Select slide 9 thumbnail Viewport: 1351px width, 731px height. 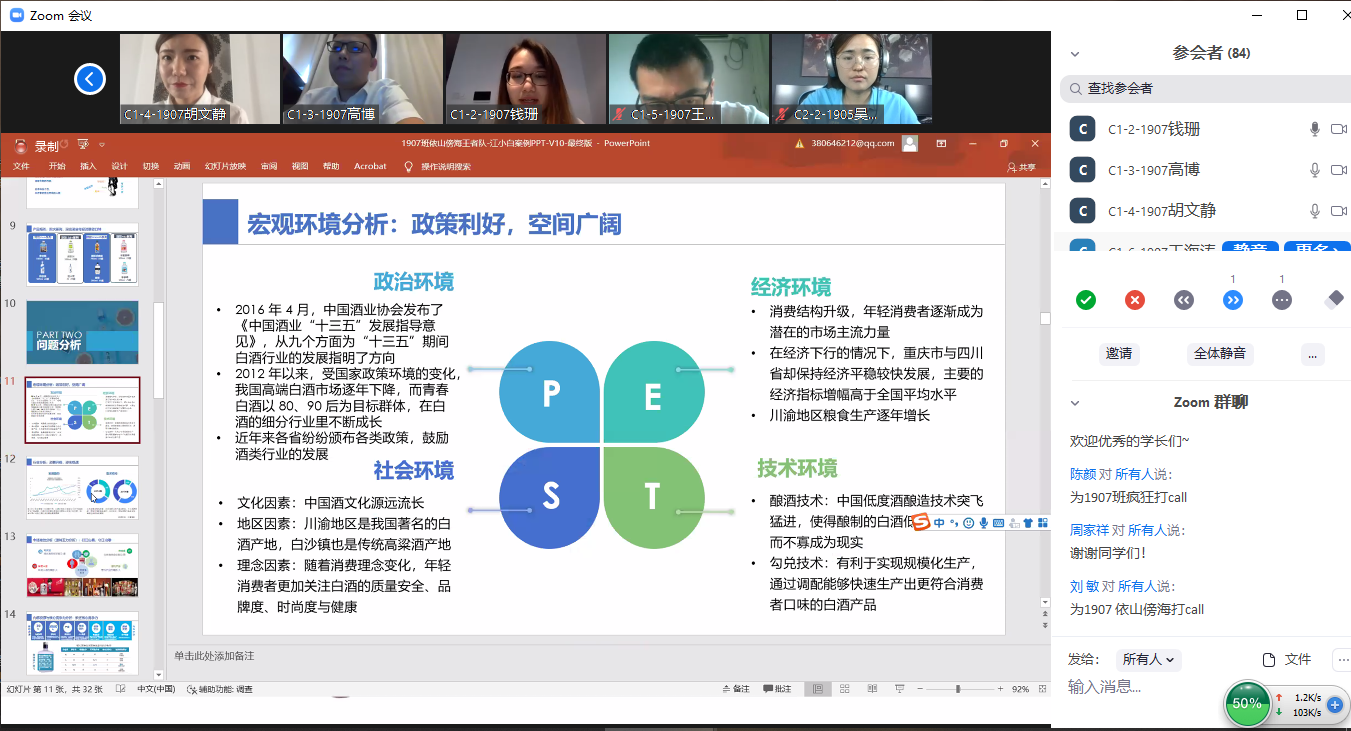coord(82,254)
